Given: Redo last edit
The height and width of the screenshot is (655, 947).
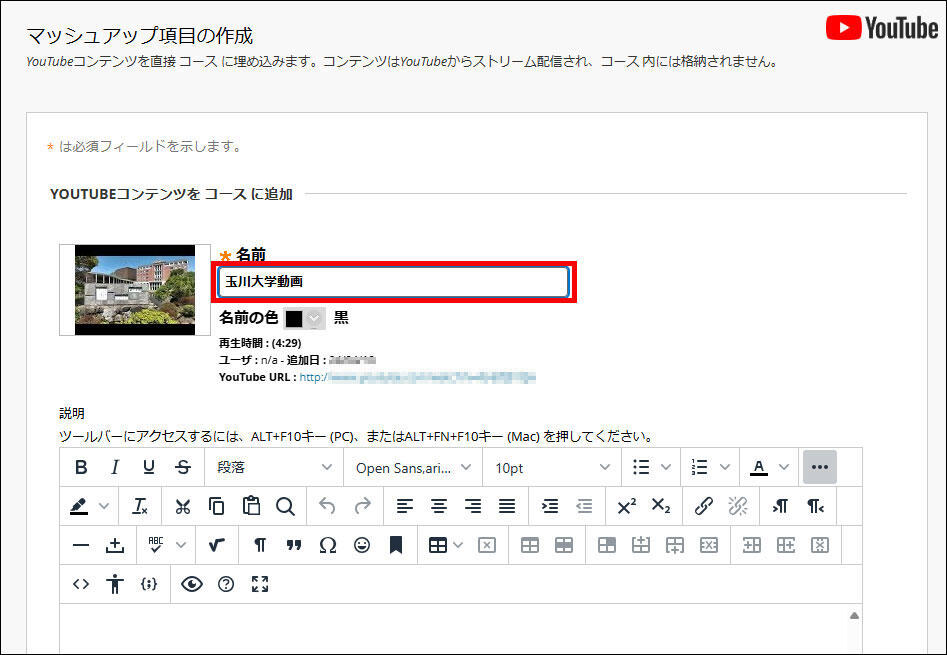Looking at the screenshot, I should pyautogui.click(x=362, y=506).
